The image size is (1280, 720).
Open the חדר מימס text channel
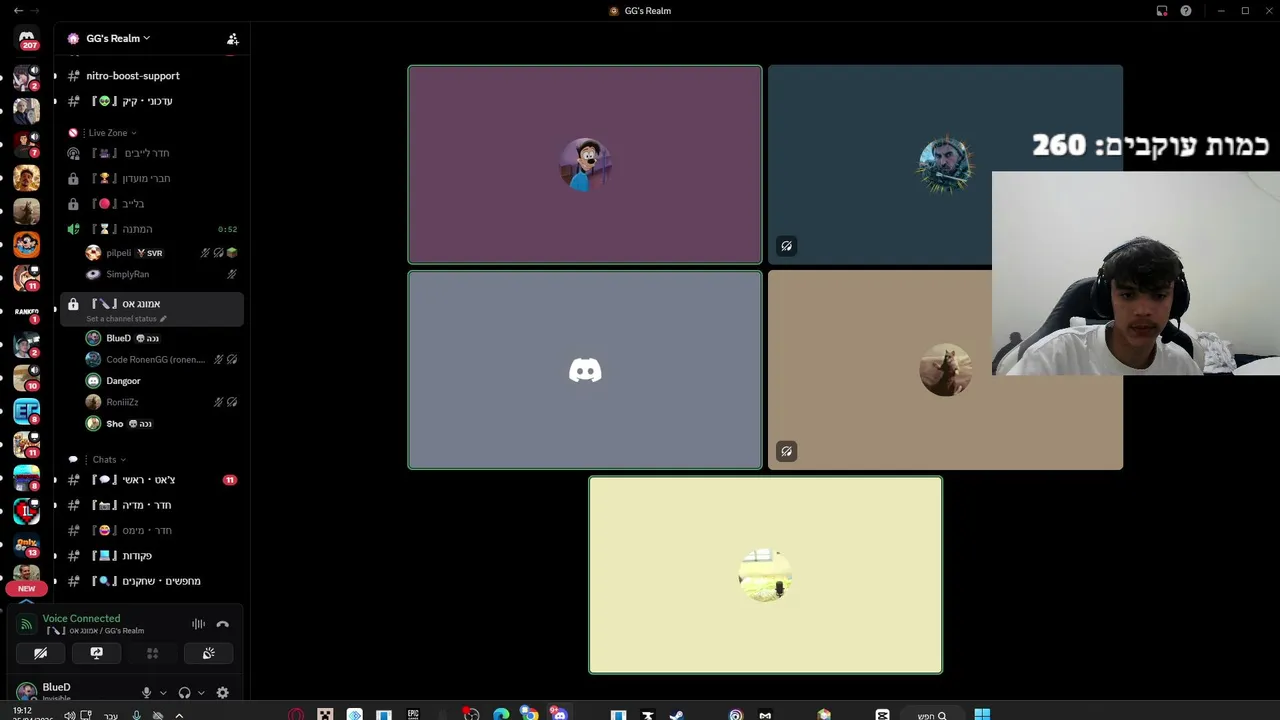[152, 530]
